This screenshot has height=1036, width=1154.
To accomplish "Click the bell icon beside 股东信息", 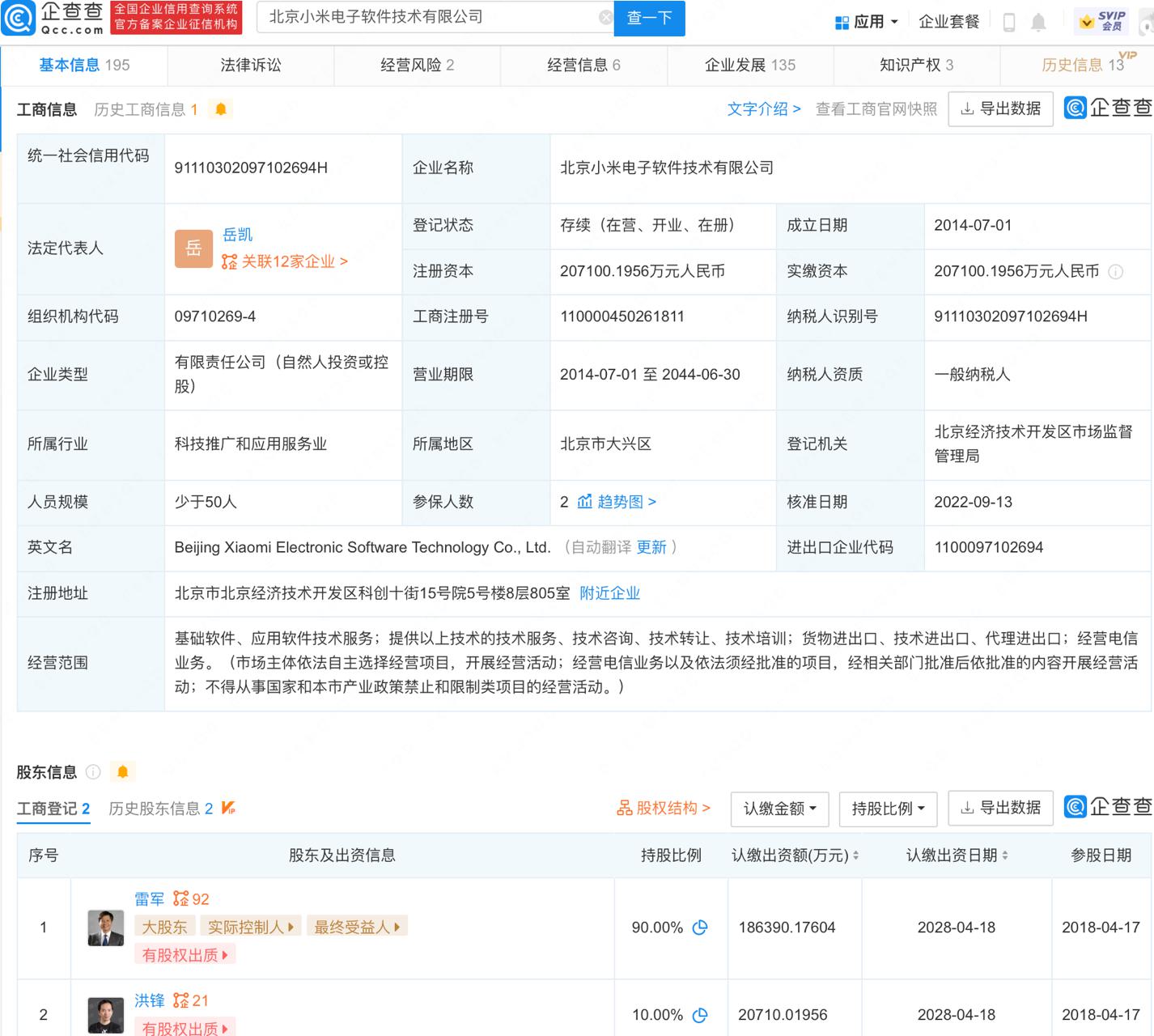I will click(123, 772).
